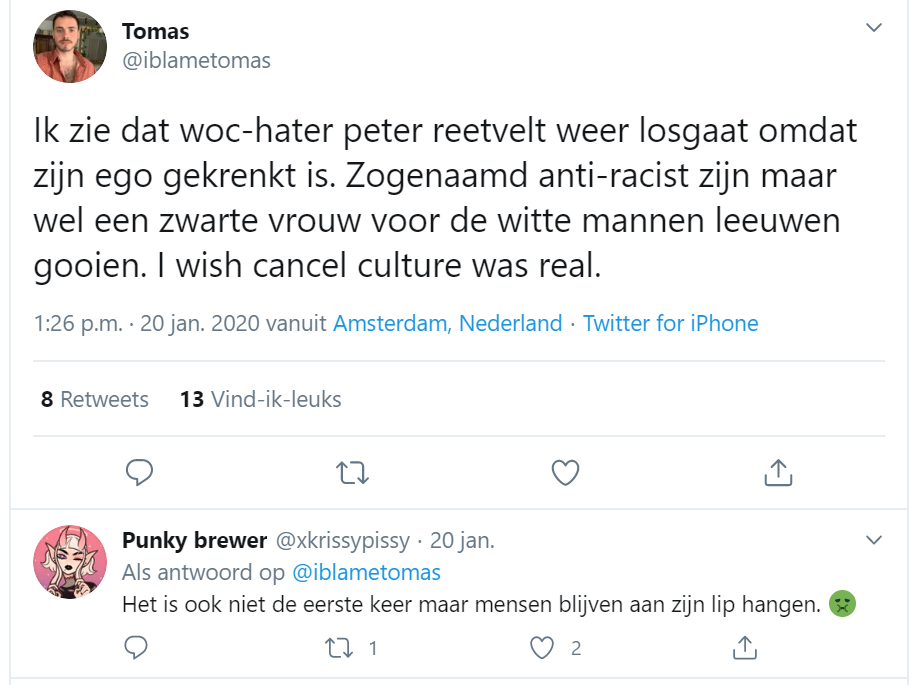The height and width of the screenshot is (685, 919).
Task: Open Punky brewer's avatar
Action: (x=70, y=562)
